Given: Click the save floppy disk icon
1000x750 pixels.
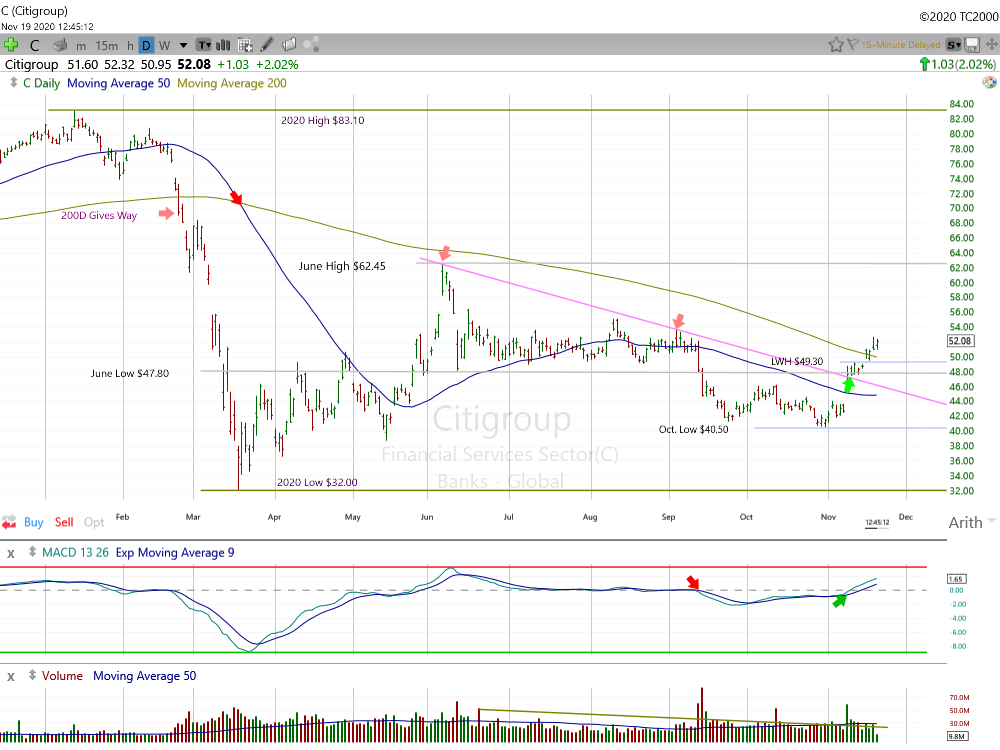Looking at the screenshot, I should point(972,45).
